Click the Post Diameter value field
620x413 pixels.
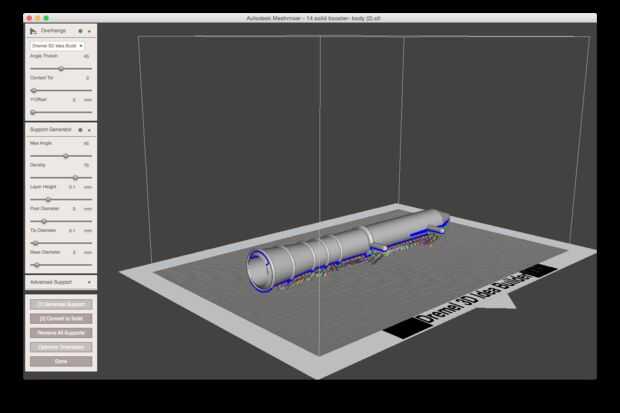tap(74, 208)
